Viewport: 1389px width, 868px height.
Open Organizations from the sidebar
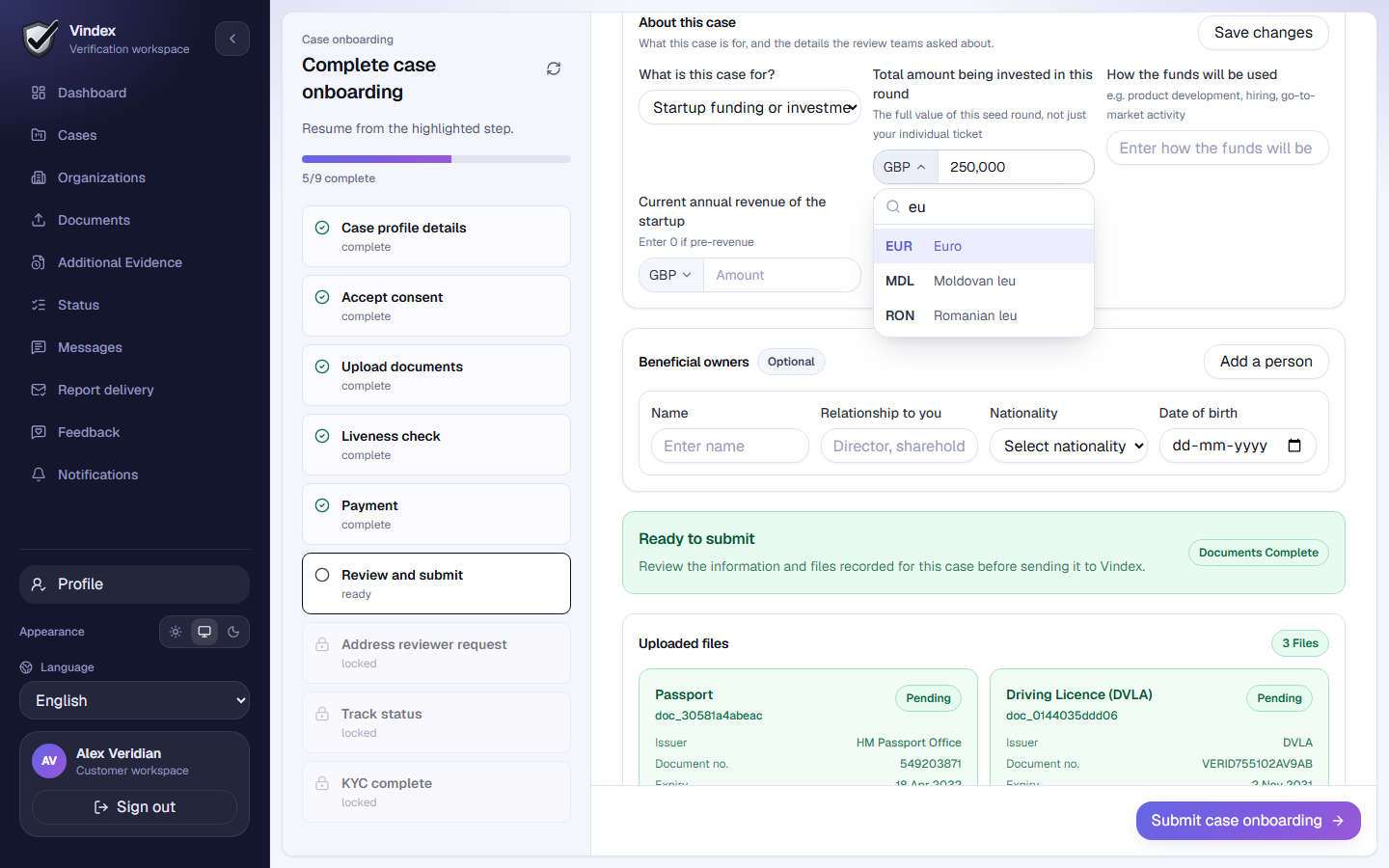click(x=134, y=177)
